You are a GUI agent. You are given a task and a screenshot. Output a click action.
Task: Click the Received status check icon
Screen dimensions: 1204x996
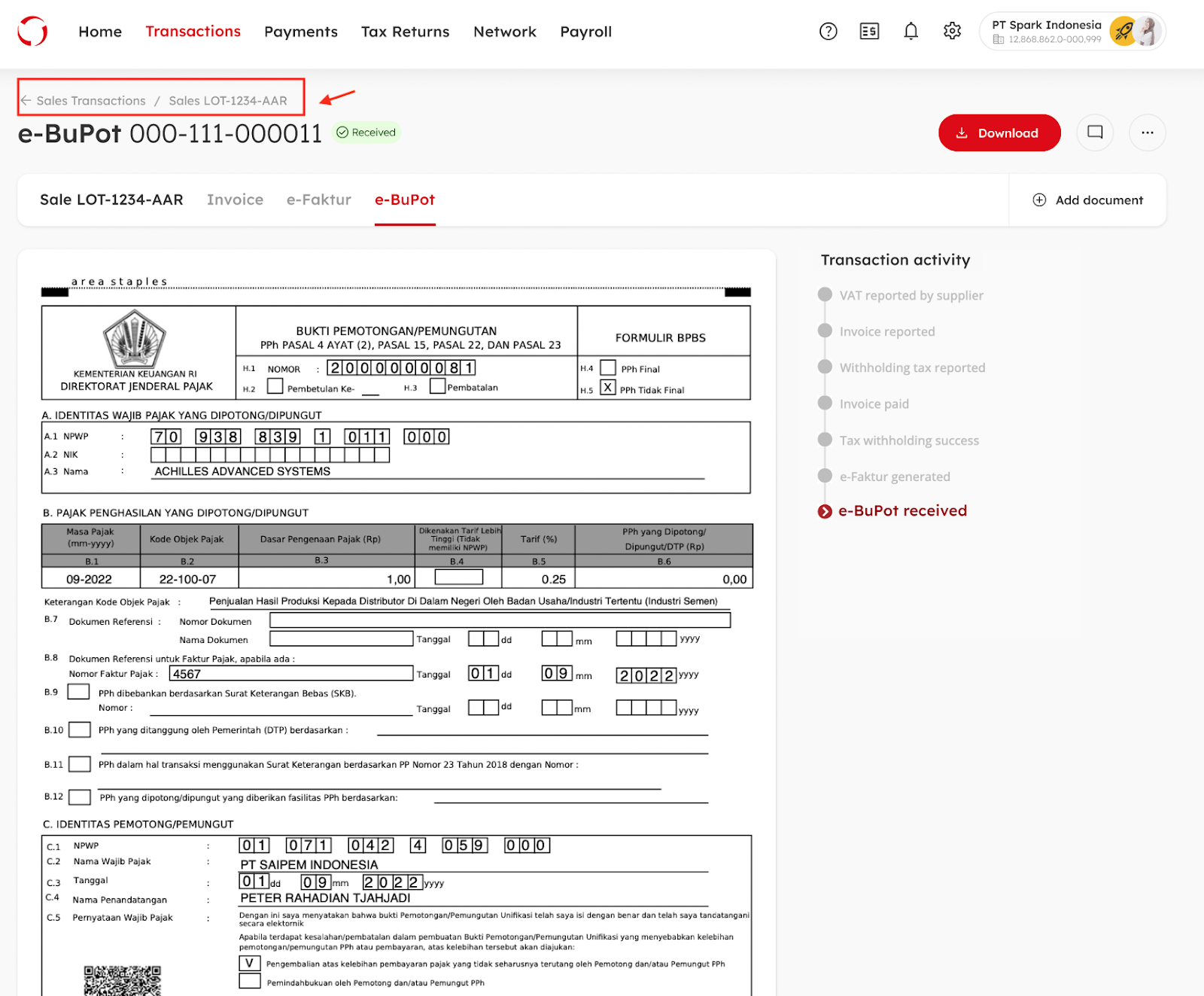(342, 132)
